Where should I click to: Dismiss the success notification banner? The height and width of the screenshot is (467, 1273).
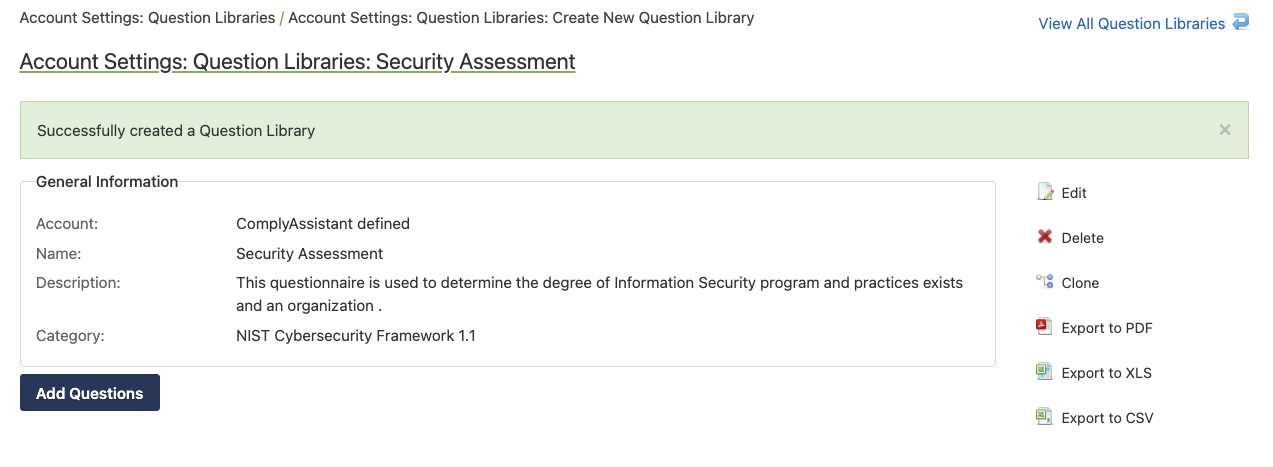(1225, 130)
